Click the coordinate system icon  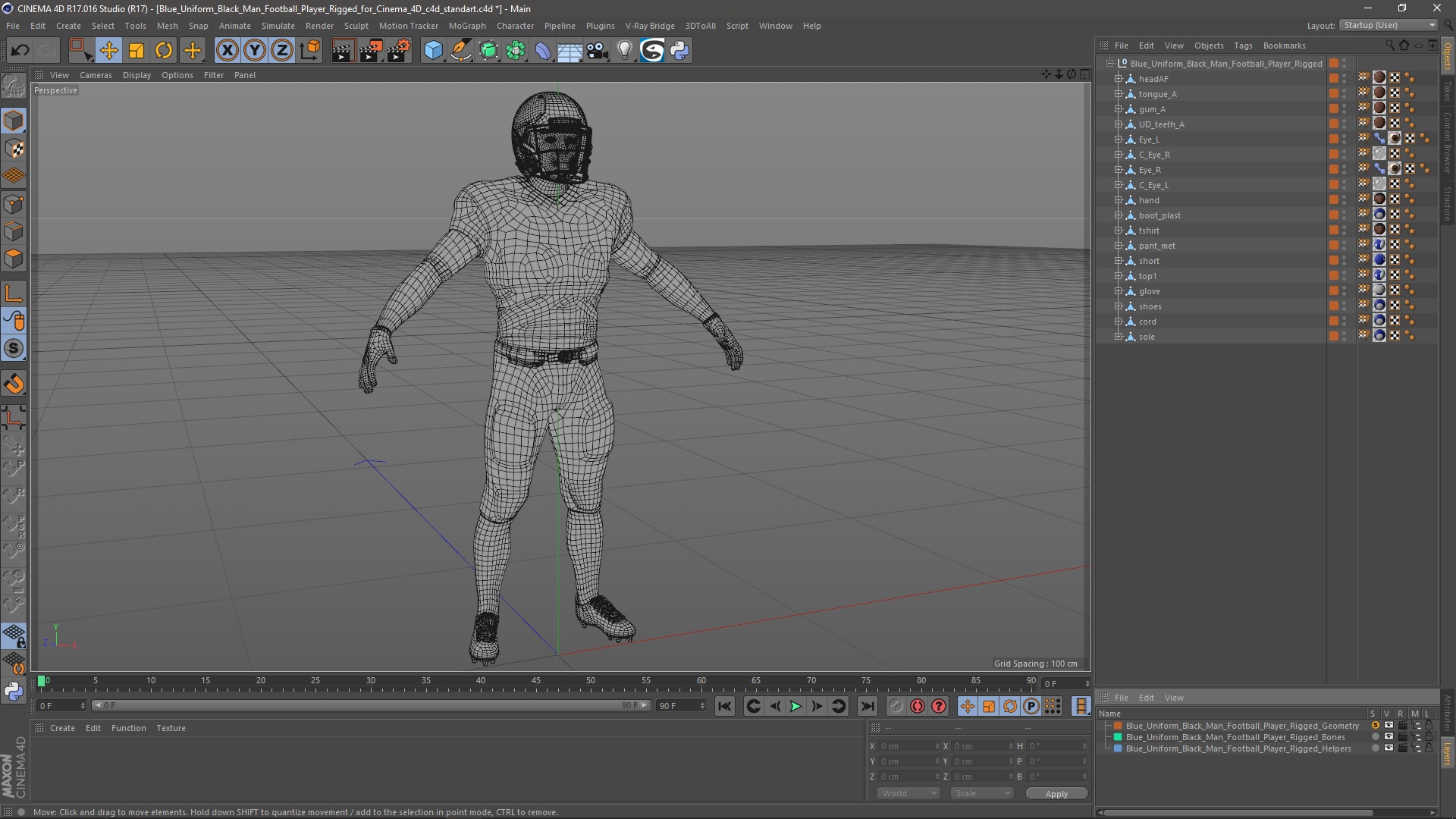click(x=310, y=51)
